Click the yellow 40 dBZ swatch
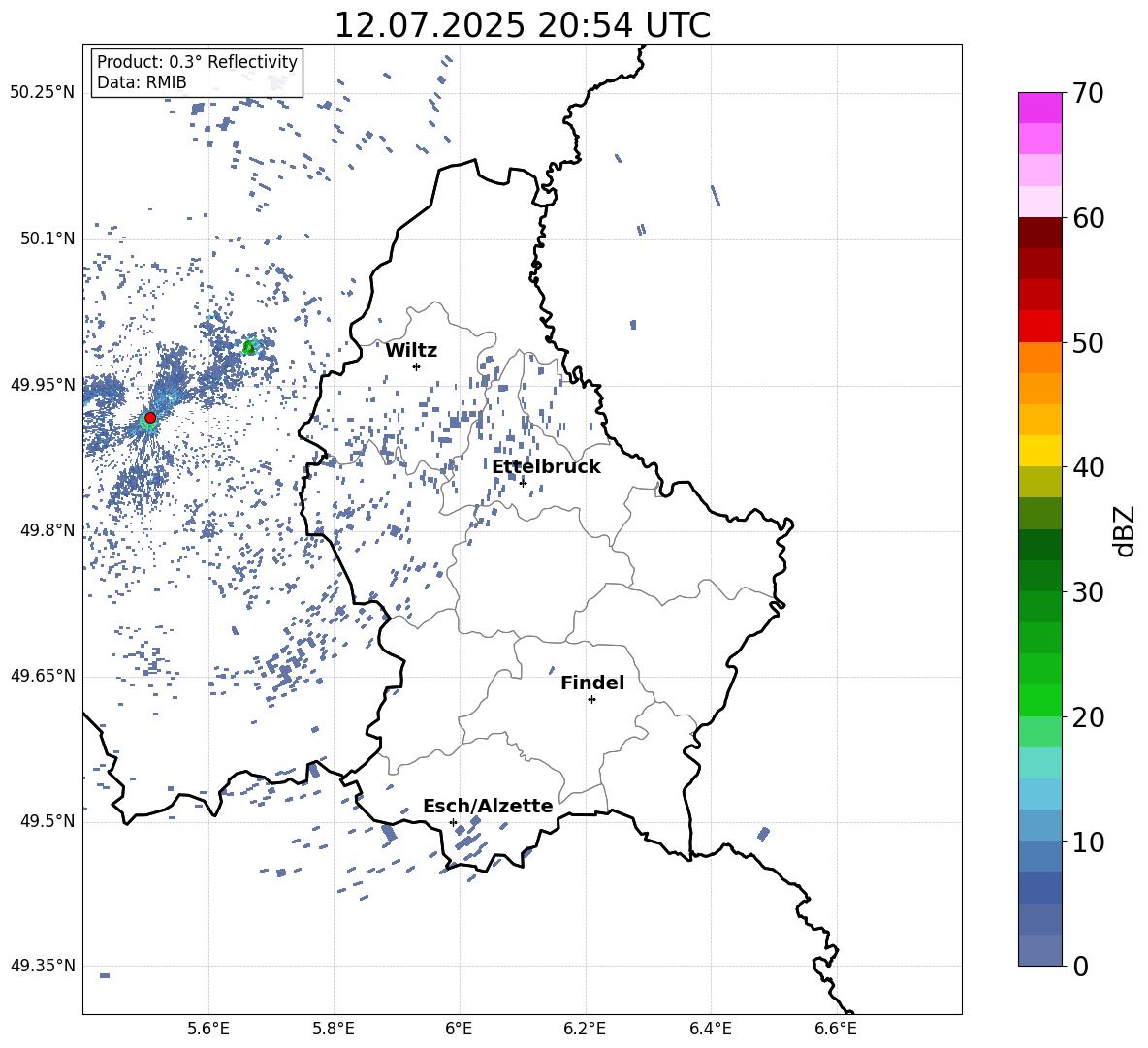Image resolution: width=1148 pixels, height=1048 pixels. [x=1039, y=451]
